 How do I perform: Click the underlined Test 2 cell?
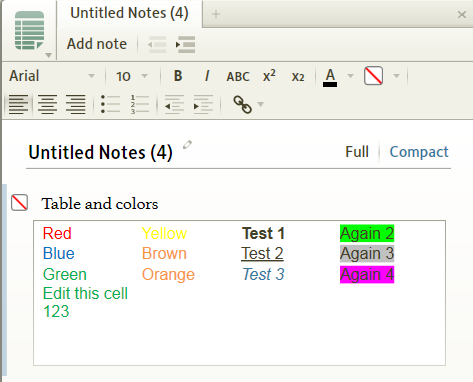[262, 254]
